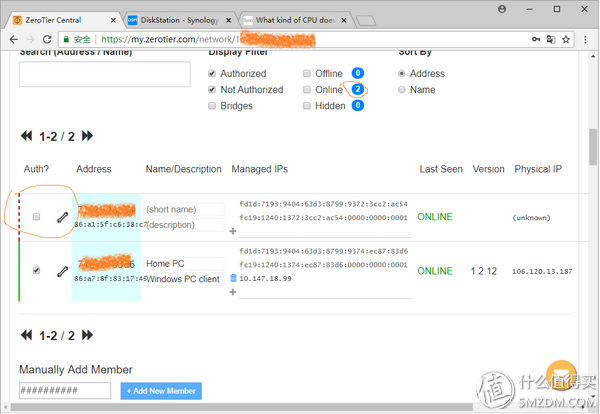Open a new browser tab

(365, 20)
